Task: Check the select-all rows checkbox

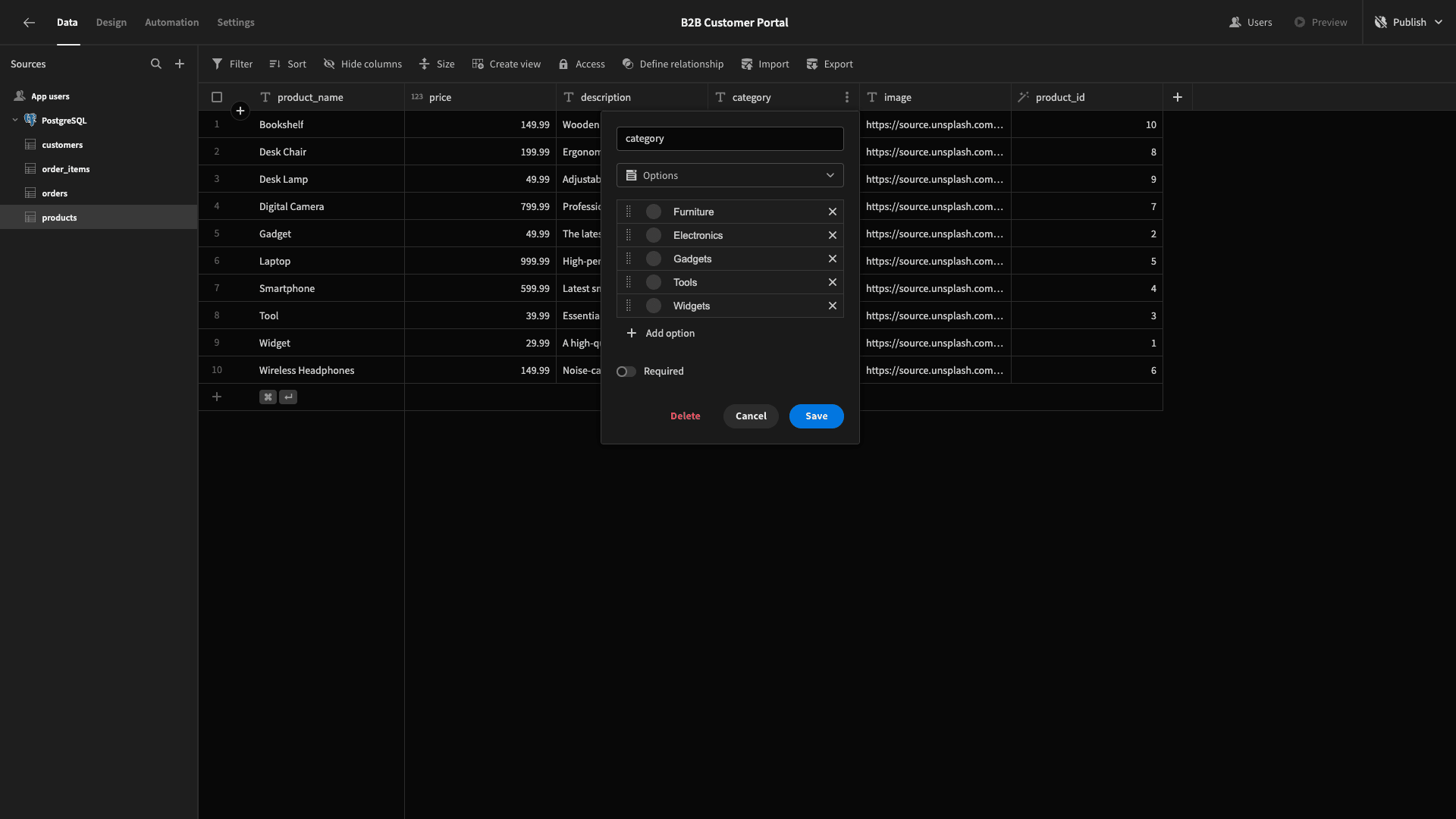Action: 217,97
